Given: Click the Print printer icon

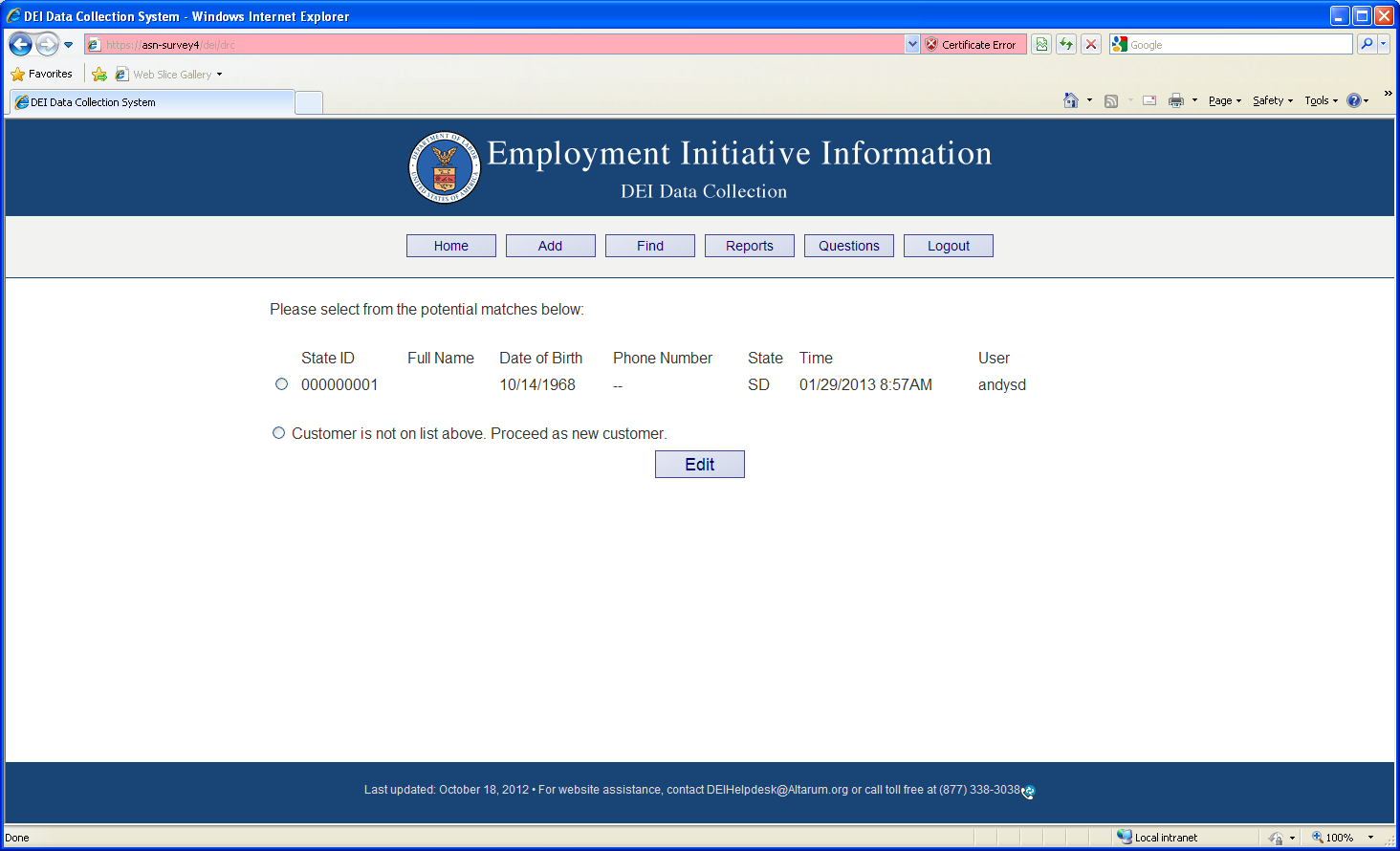Looking at the screenshot, I should pos(1176,100).
